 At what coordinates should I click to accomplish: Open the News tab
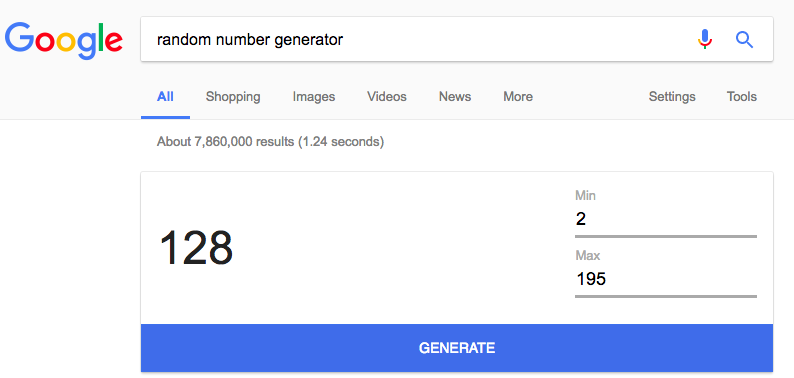click(455, 96)
